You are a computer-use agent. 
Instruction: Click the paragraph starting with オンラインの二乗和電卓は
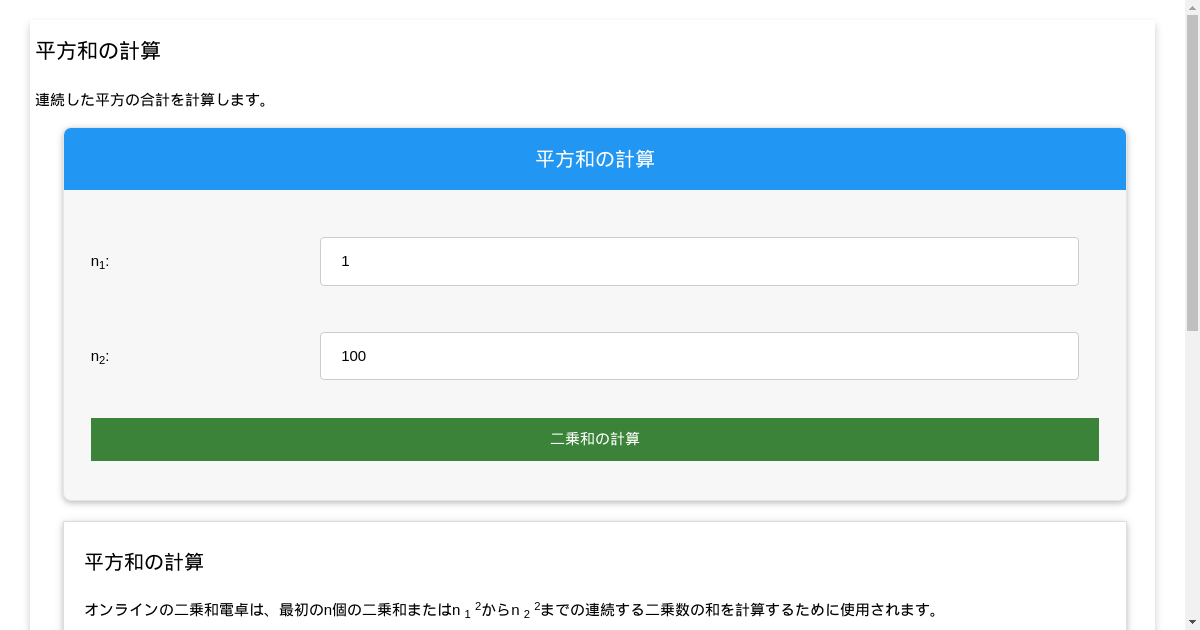(510, 610)
